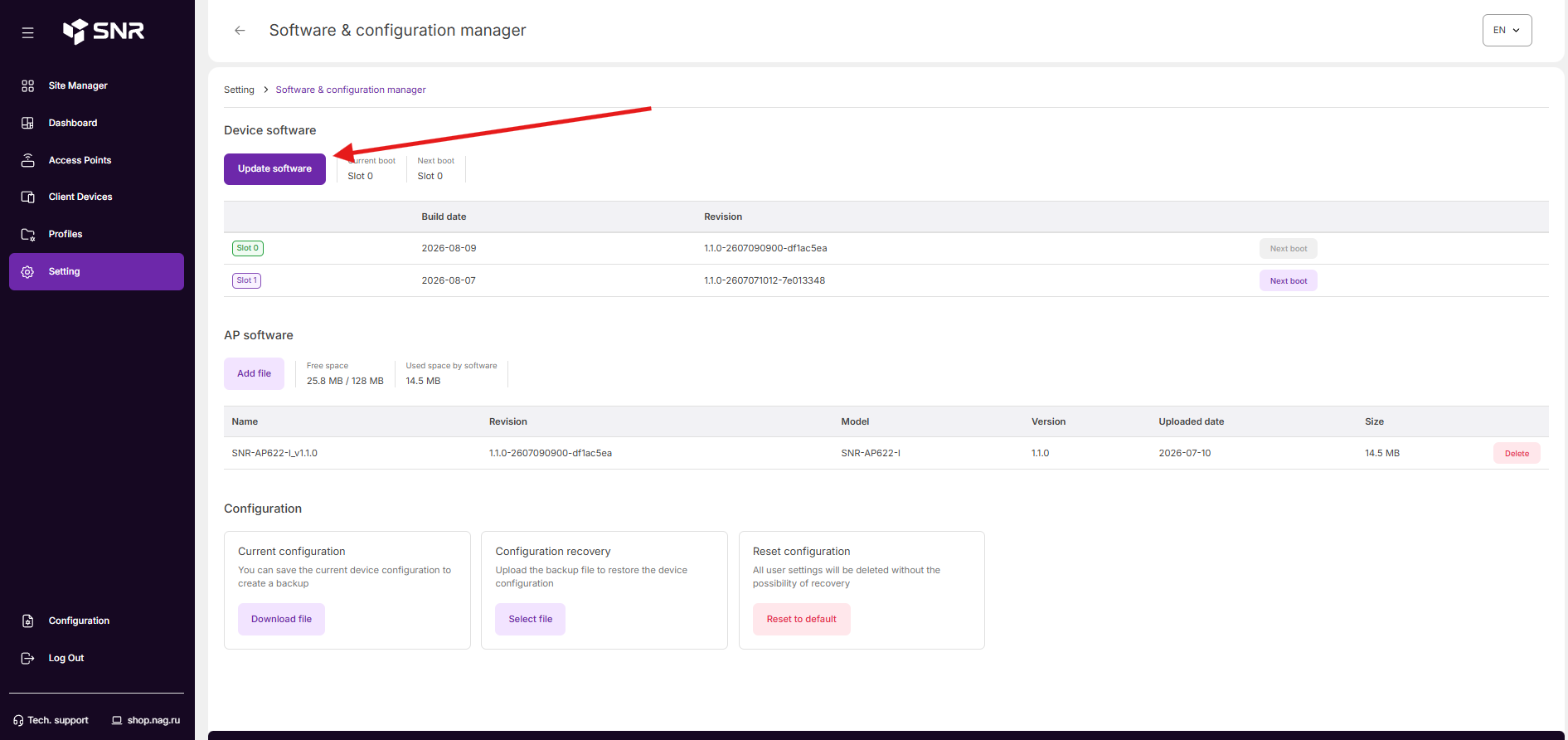Image resolution: width=1568 pixels, height=740 pixels.
Task: Click Next boot for Slot 0
Action: pos(1288,249)
